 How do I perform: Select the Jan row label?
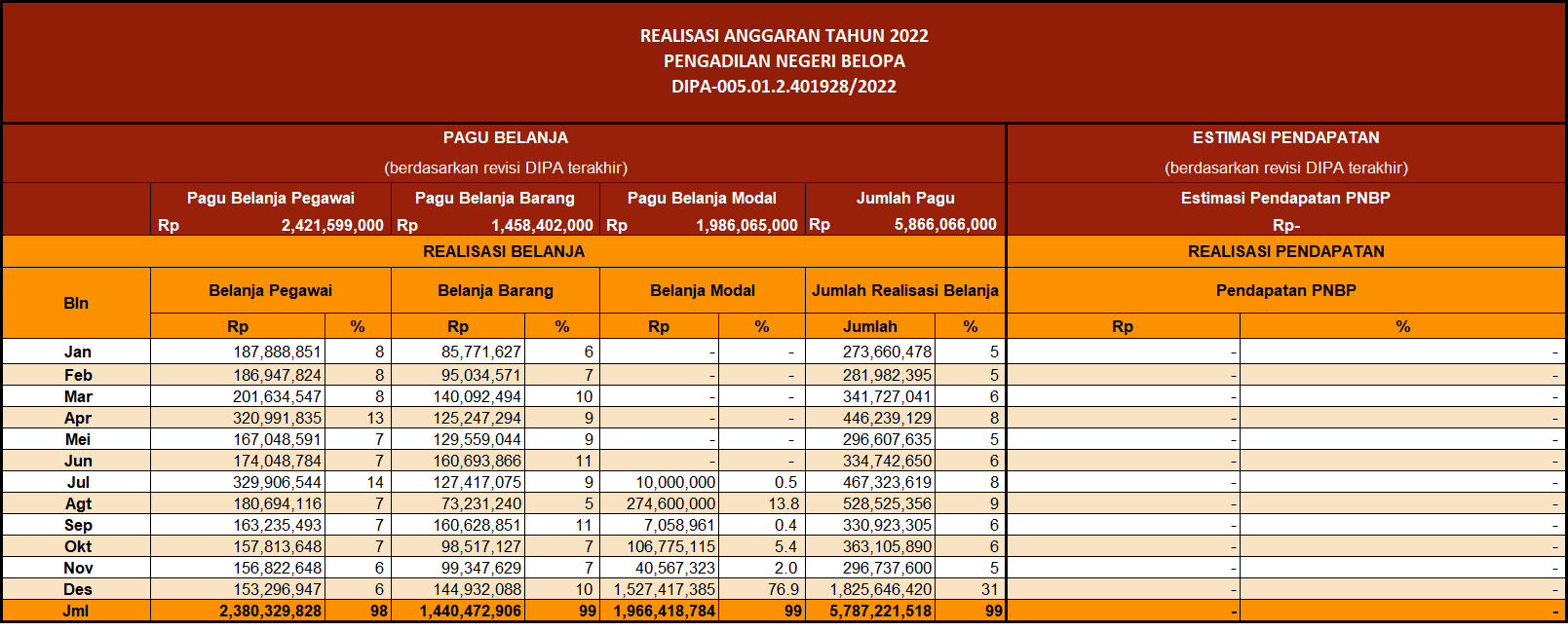77,352
